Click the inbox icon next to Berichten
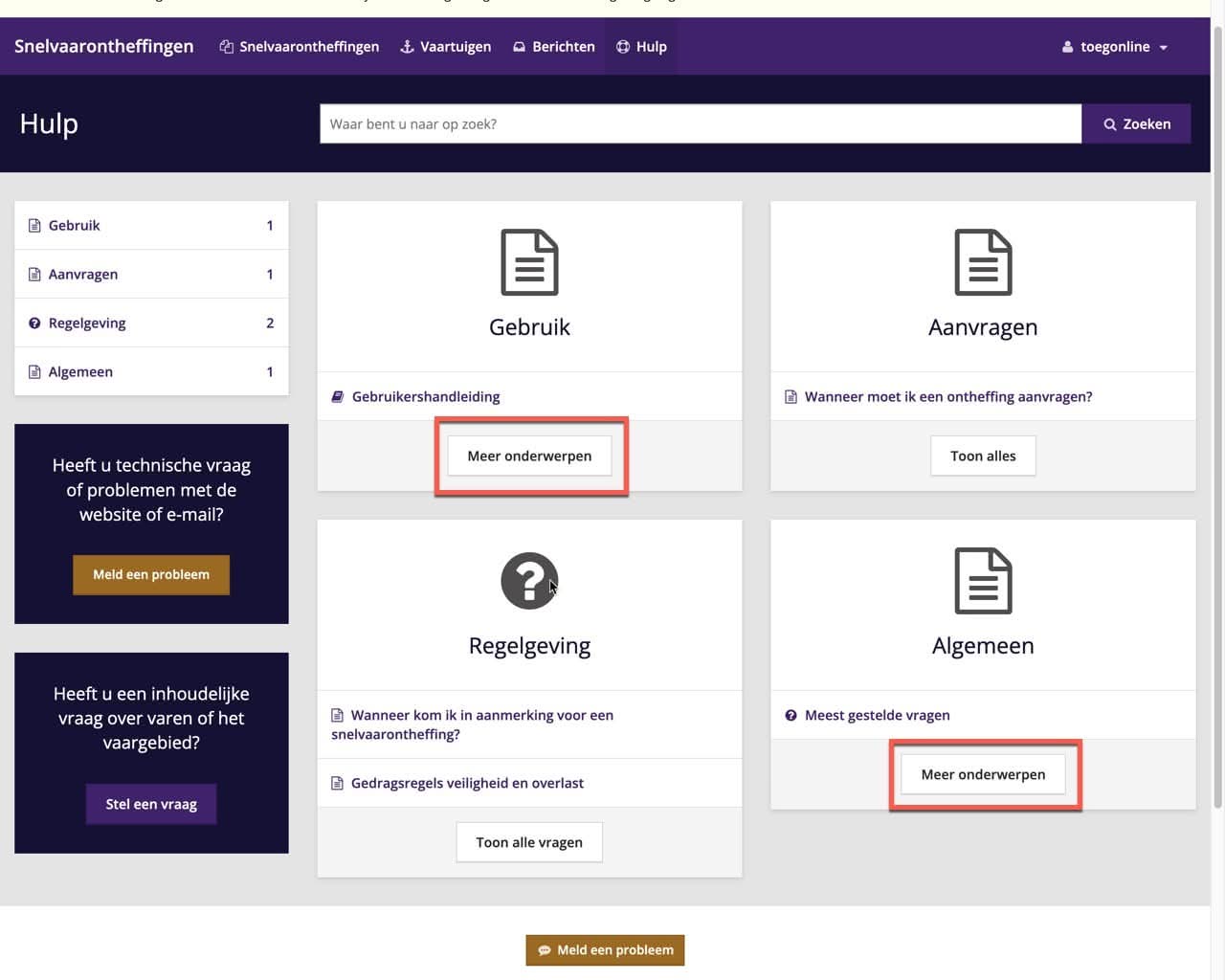This screenshot has height=980, width=1225. 519,47
